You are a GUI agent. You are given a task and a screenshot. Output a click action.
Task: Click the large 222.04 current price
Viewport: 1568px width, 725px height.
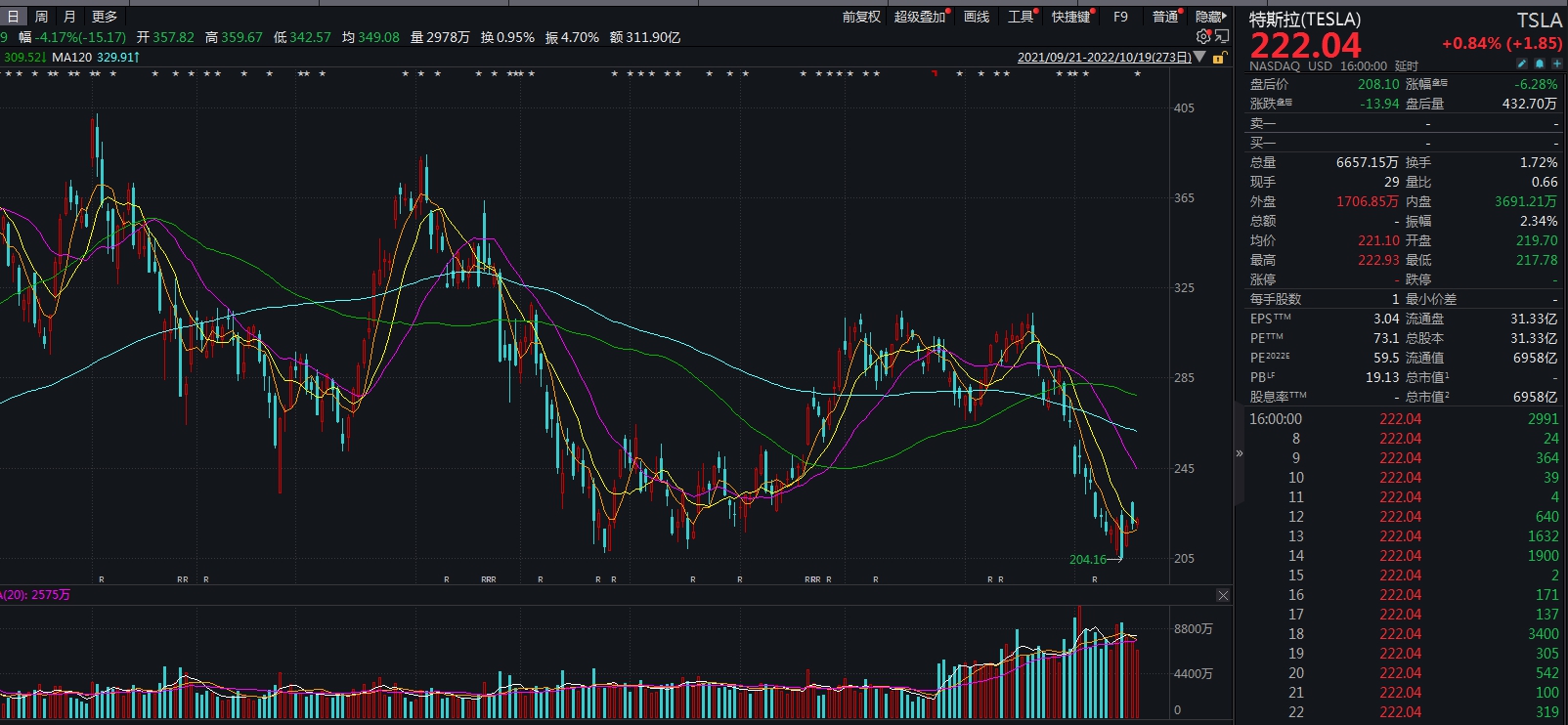point(1306,45)
